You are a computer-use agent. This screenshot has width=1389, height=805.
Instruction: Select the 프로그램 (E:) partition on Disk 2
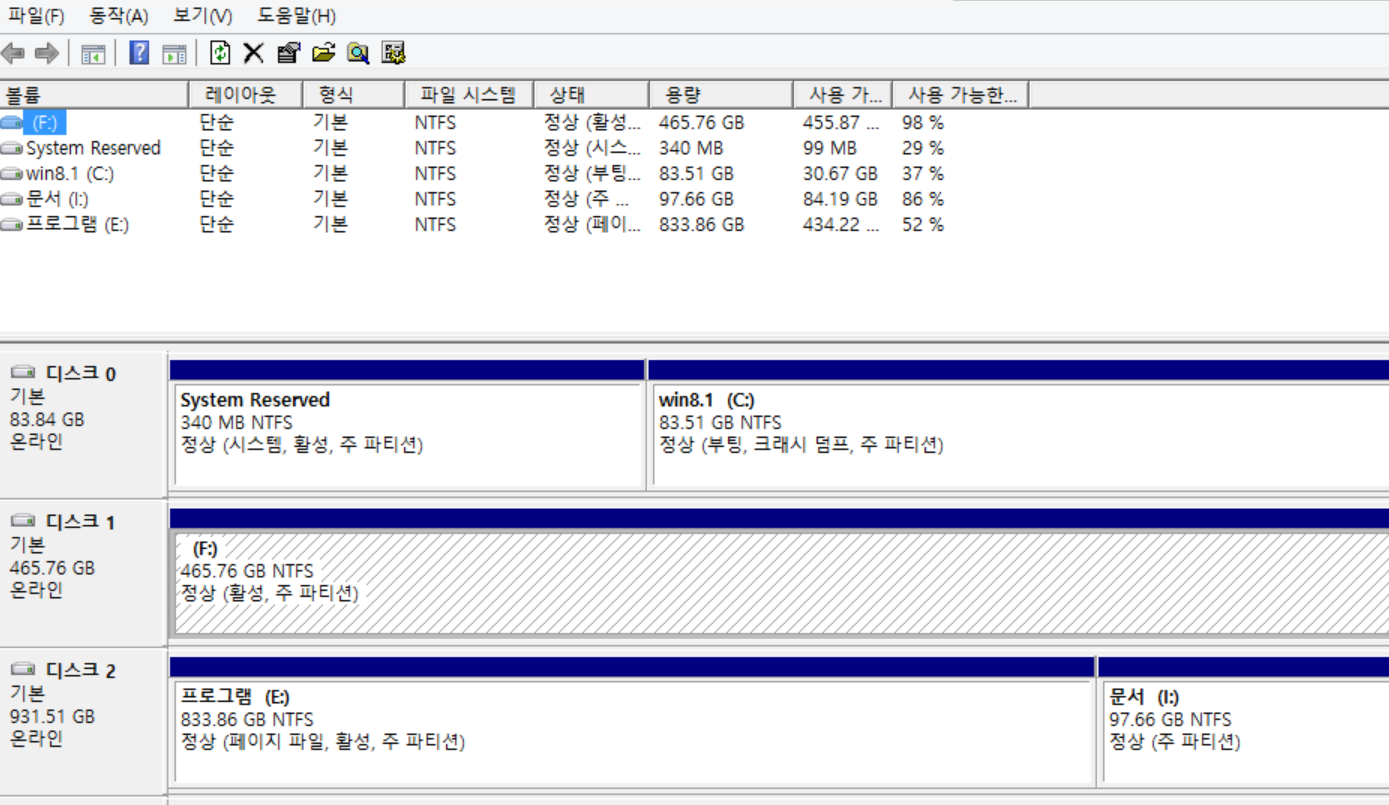click(x=633, y=732)
